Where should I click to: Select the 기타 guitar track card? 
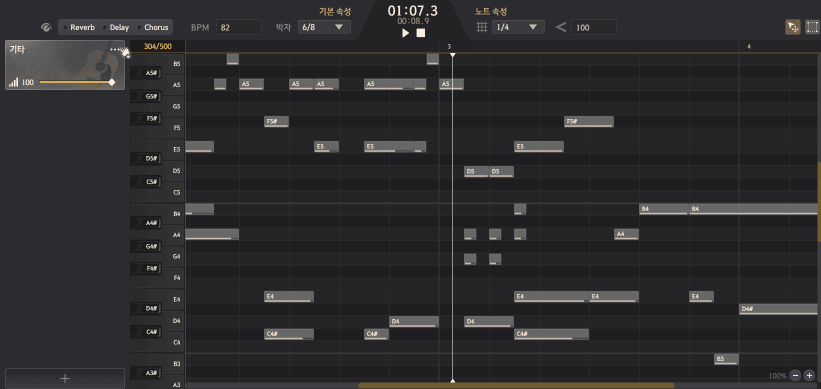click(65, 65)
